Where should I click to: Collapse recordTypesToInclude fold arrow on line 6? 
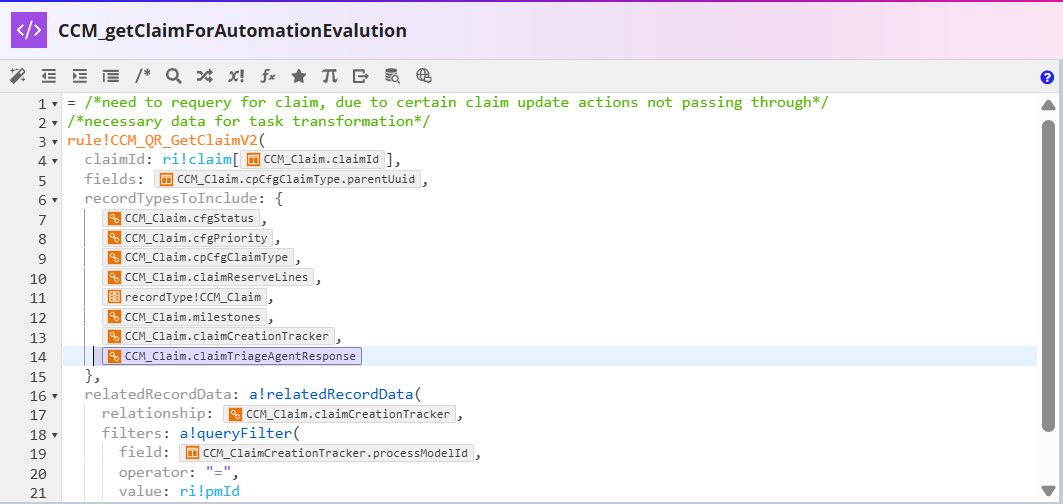[x=54, y=201]
